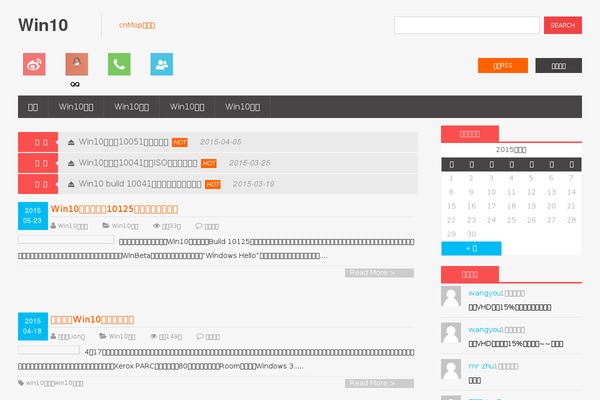Click Read More on the 04-18 article
The height and width of the screenshot is (400, 600).
tap(379, 383)
